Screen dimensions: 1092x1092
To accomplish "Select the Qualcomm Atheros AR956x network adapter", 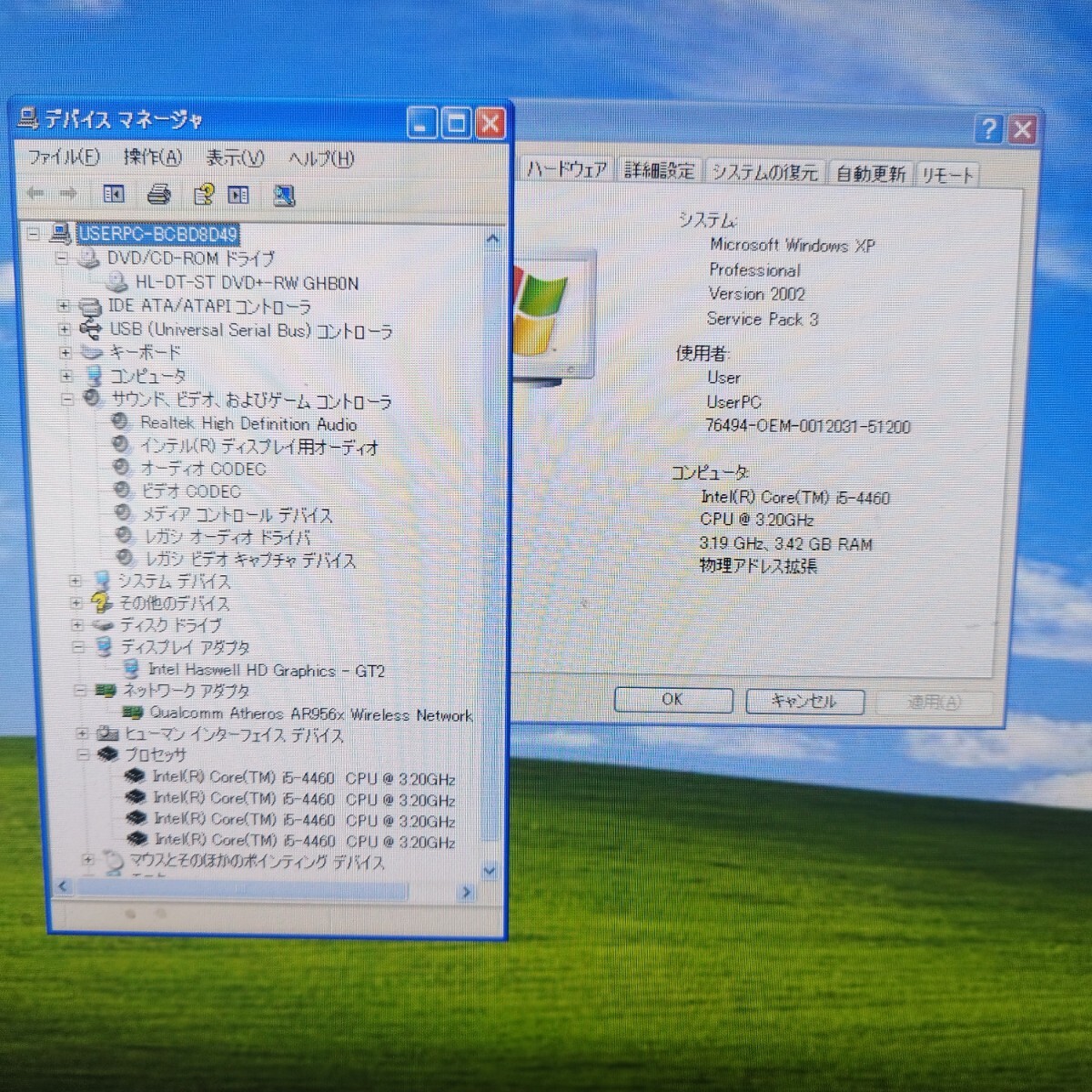I will click(x=310, y=714).
